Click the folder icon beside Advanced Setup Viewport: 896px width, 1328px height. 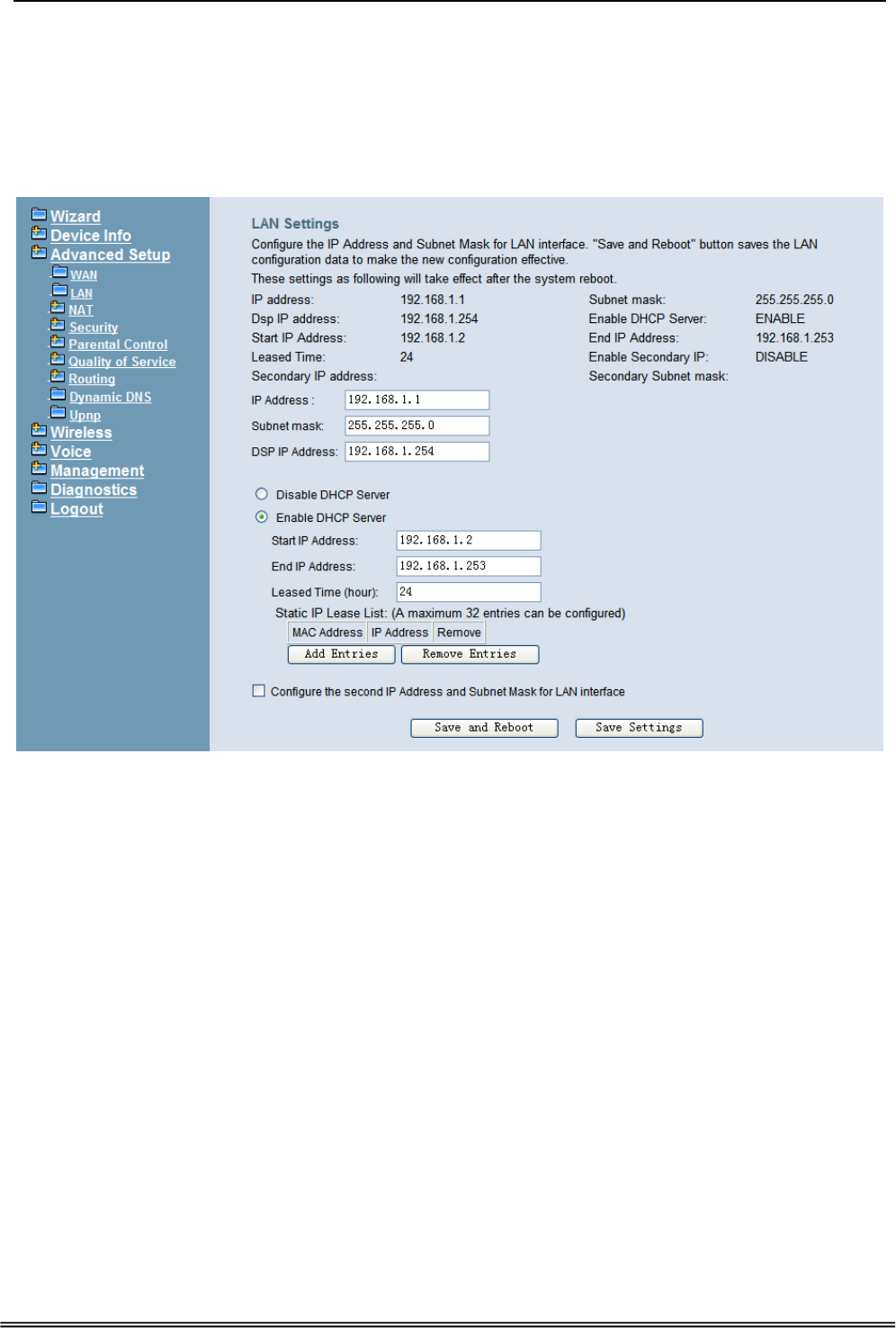(x=39, y=252)
